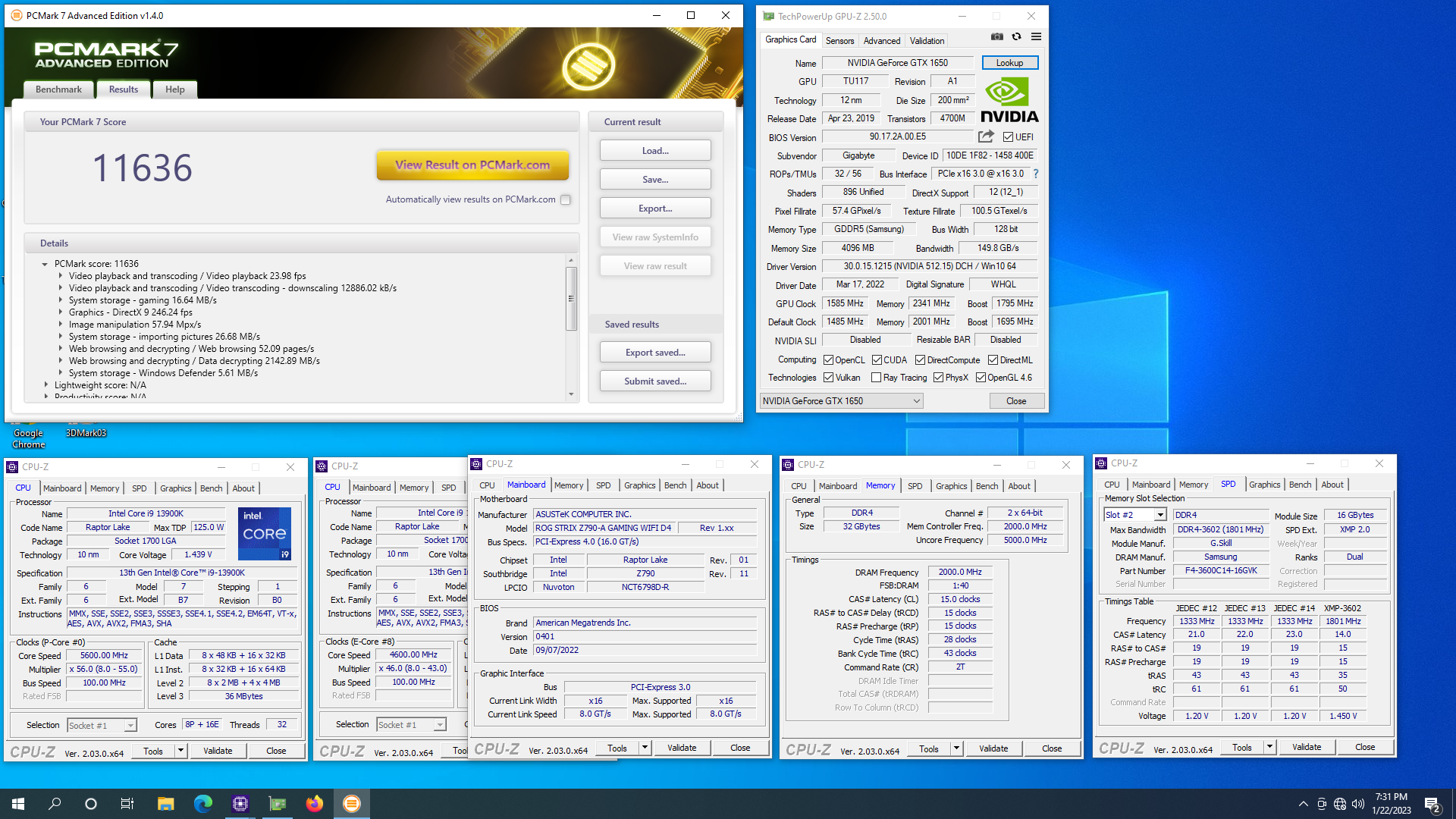The image size is (1456, 819).
Task: Click Lookup button in GPU-Z
Action: 1009,63
